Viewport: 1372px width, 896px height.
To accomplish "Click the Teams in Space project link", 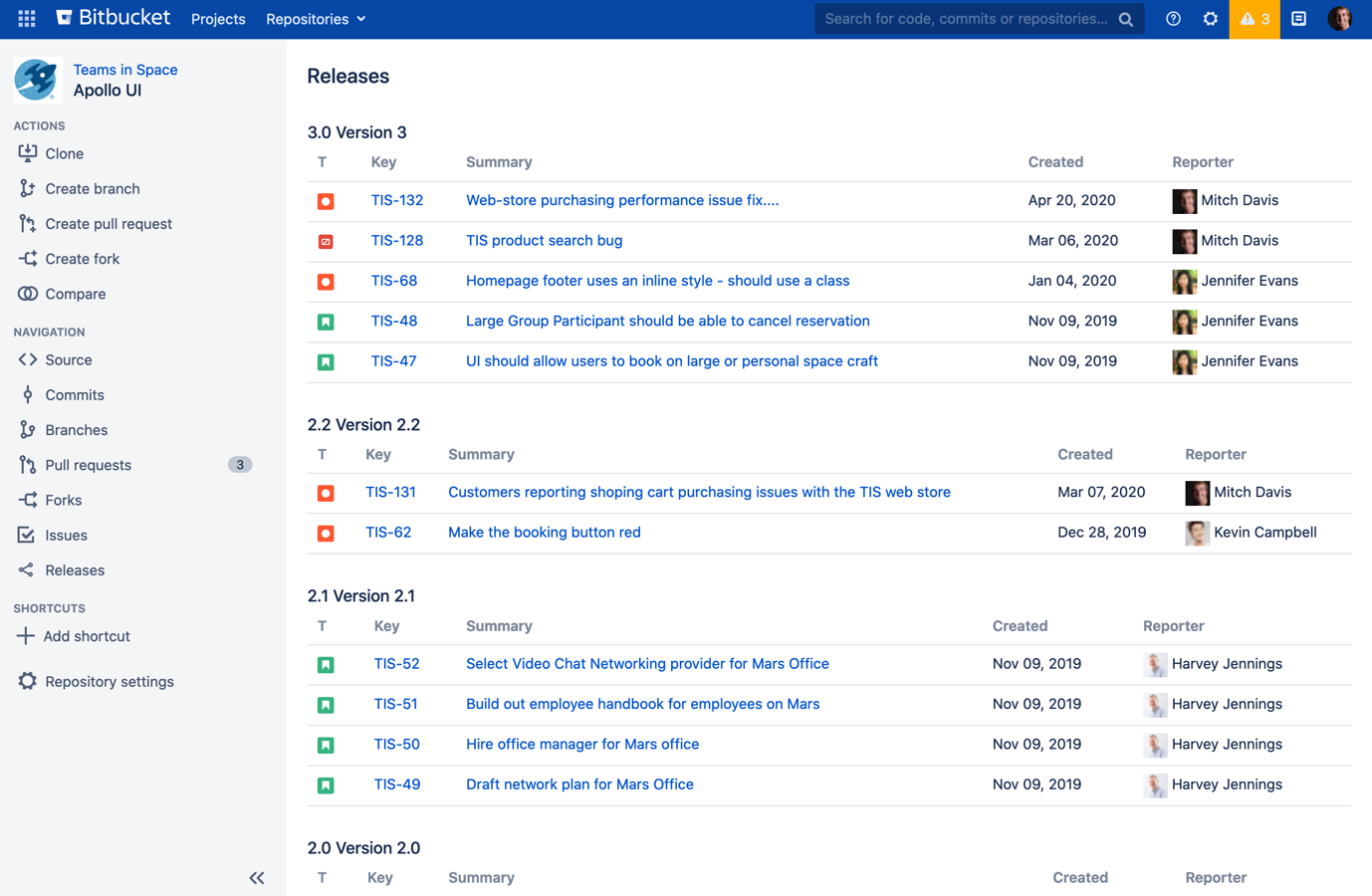I will (125, 70).
